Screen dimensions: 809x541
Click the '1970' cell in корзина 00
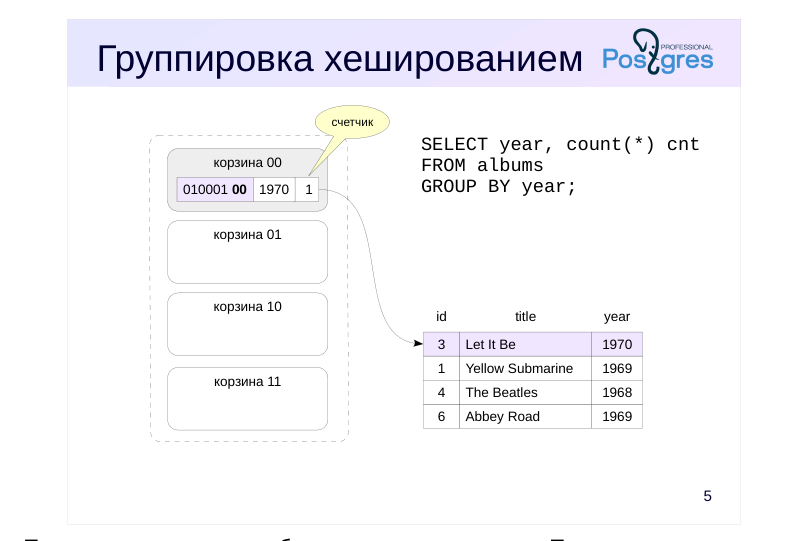(x=274, y=189)
